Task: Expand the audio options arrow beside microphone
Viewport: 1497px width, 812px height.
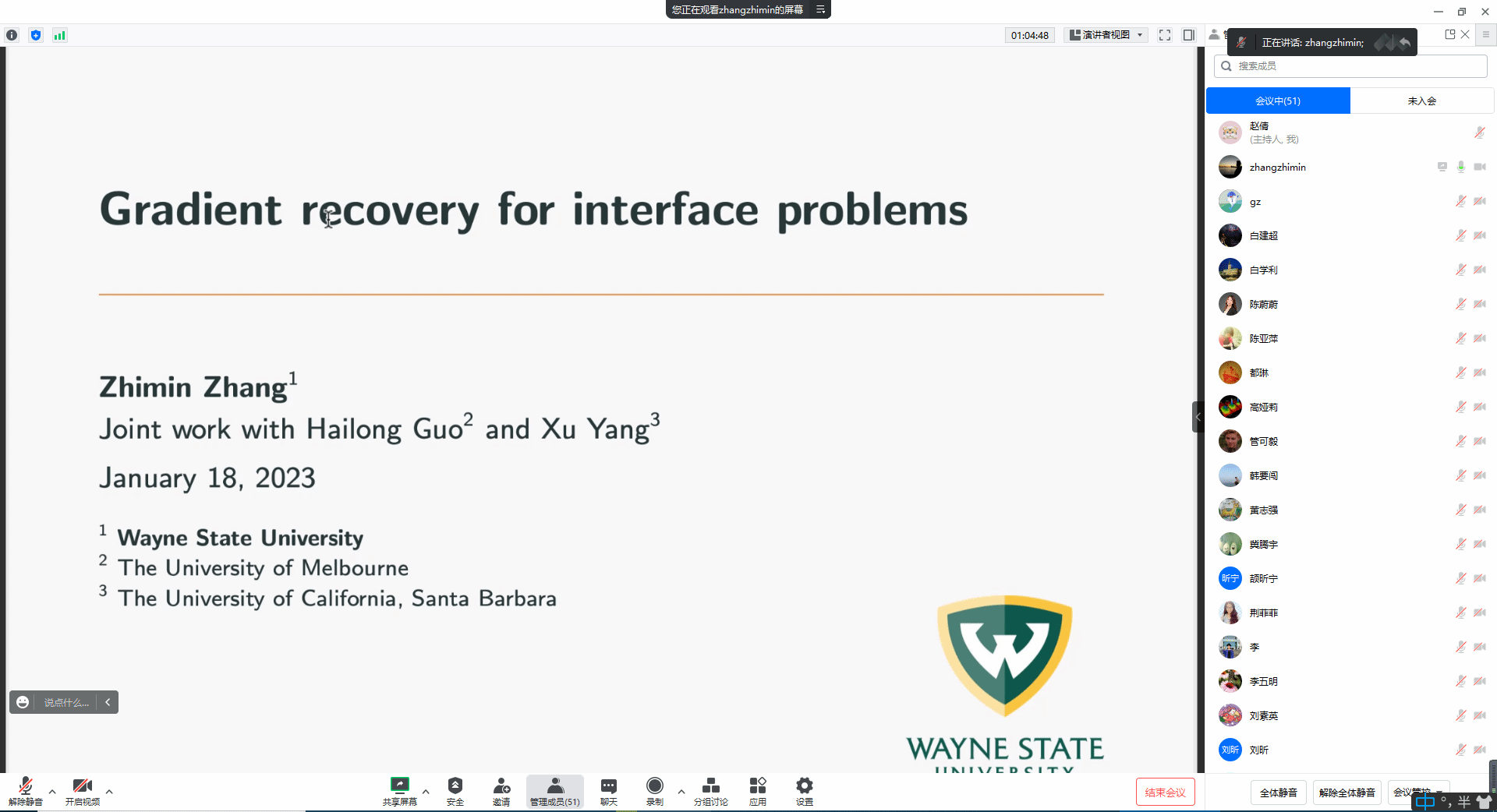Action: [x=52, y=792]
